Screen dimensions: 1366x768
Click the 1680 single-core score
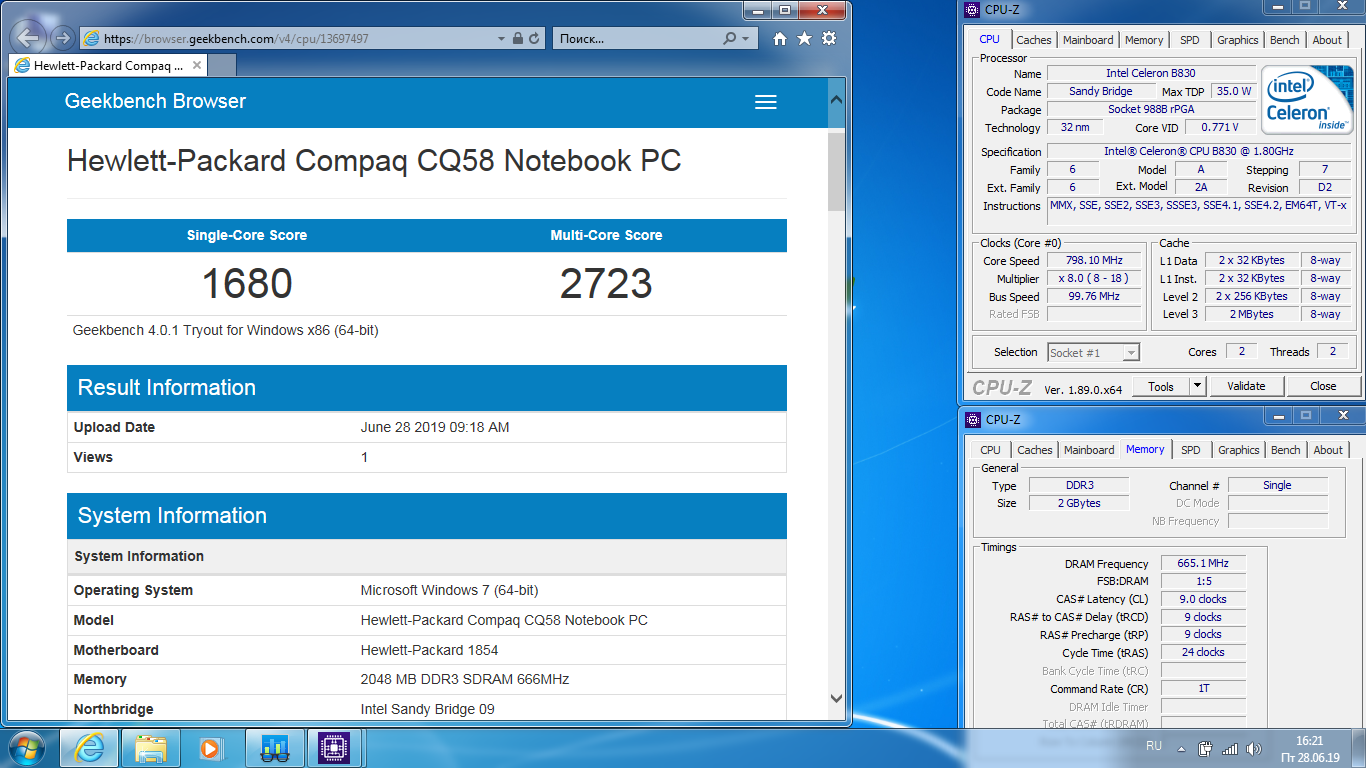247,284
